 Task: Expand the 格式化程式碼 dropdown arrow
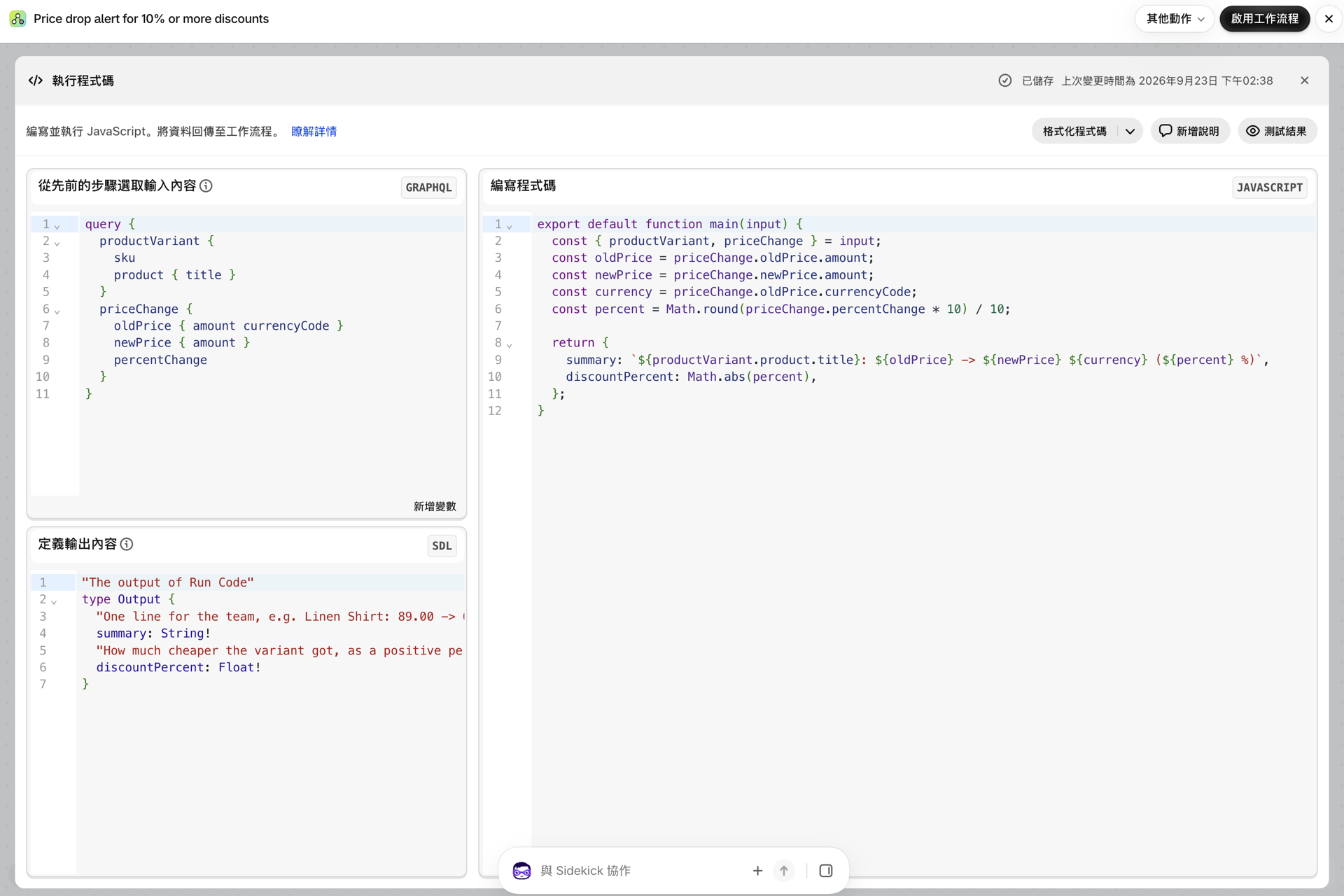tap(1130, 131)
